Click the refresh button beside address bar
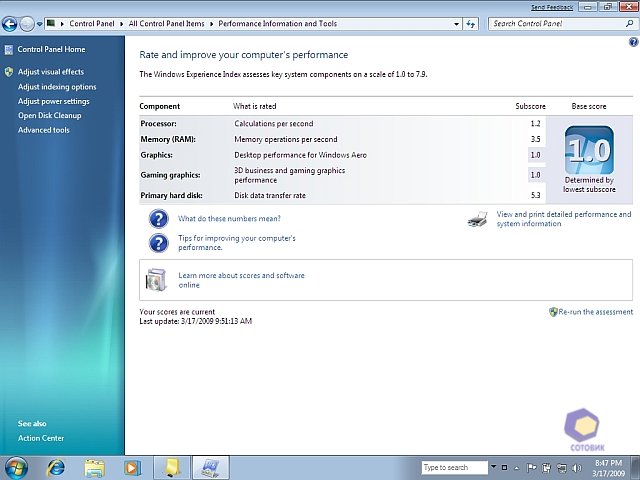 click(470, 23)
